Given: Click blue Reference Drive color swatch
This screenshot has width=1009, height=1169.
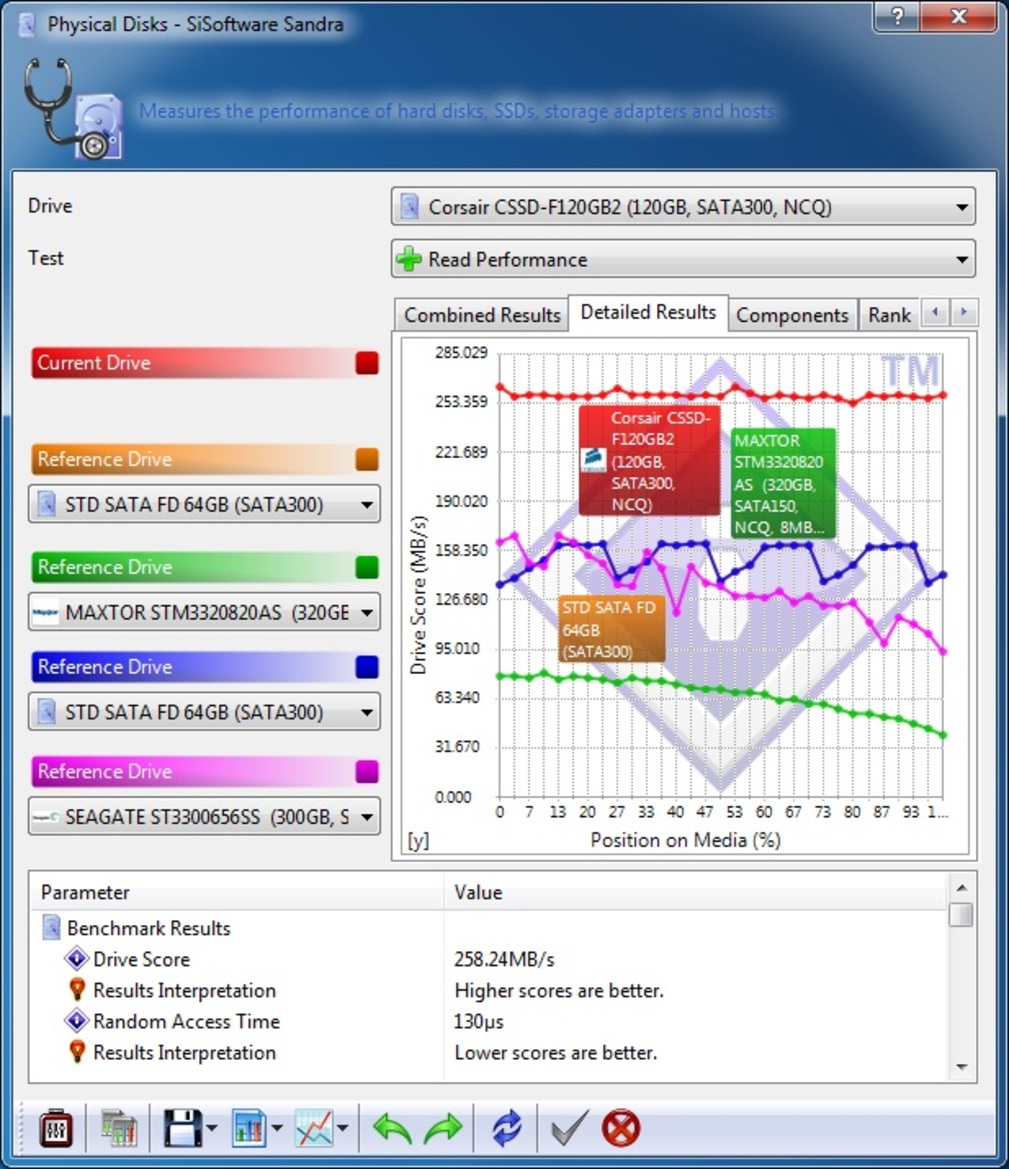Looking at the screenshot, I should click(367, 667).
